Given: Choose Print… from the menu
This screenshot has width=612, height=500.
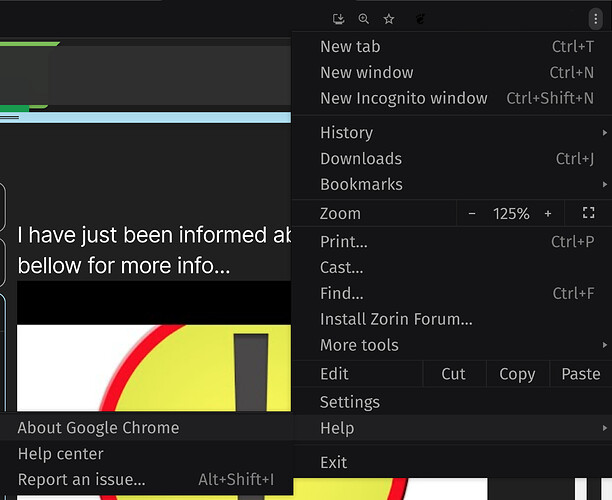Looking at the screenshot, I should (x=452, y=242).
